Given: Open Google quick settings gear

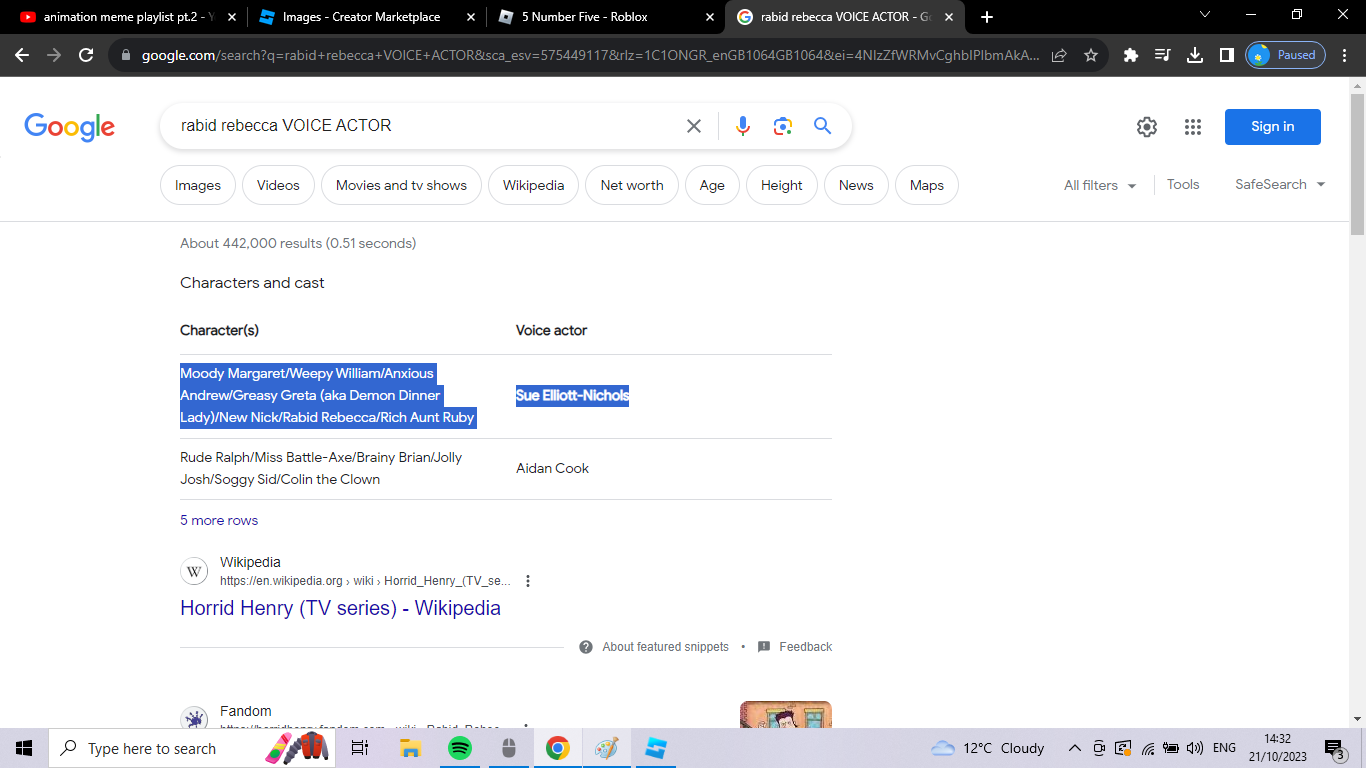Looking at the screenshot, I should click(x=1147, y=127).
